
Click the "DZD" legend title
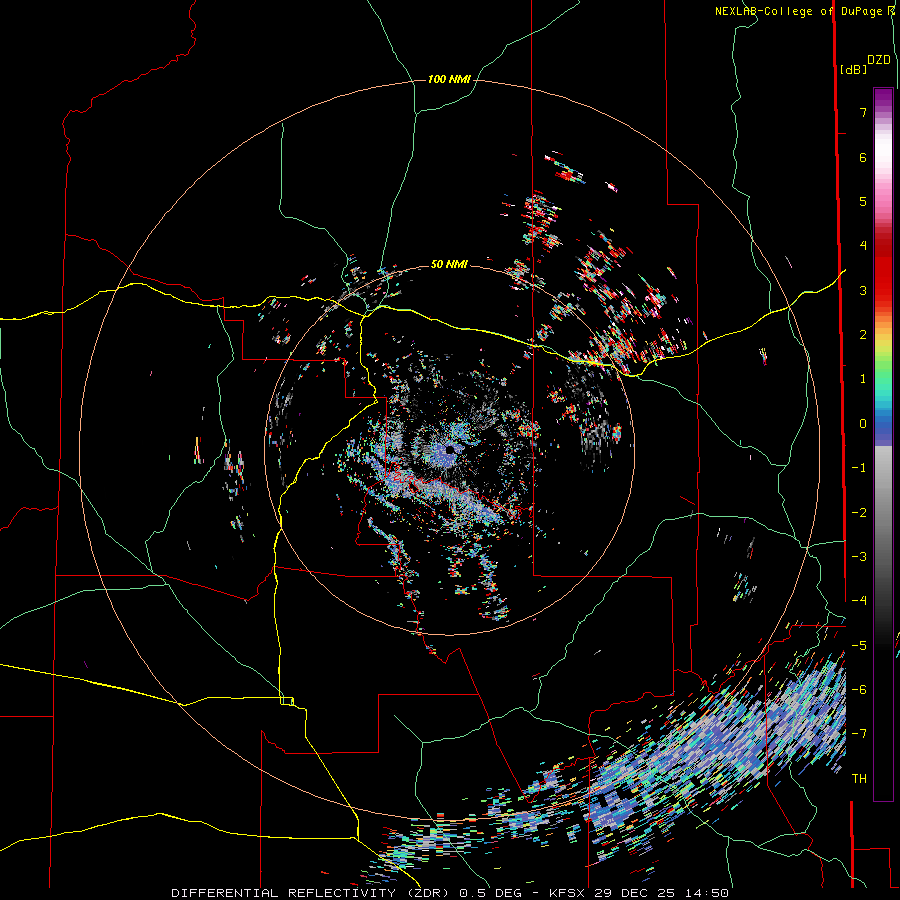(x=879, y=60)
